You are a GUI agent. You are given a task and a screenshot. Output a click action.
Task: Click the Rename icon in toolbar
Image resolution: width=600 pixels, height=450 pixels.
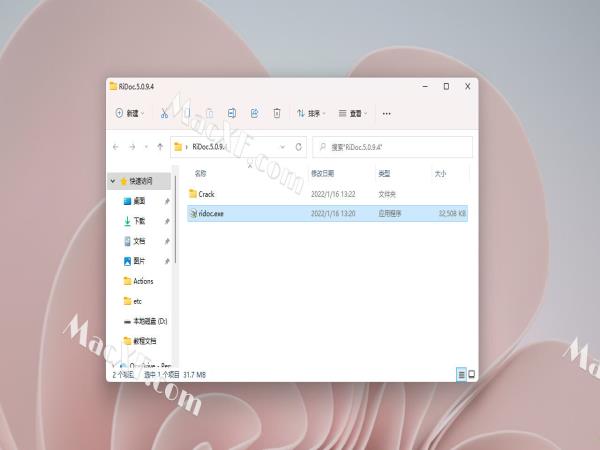coord(232,113)
